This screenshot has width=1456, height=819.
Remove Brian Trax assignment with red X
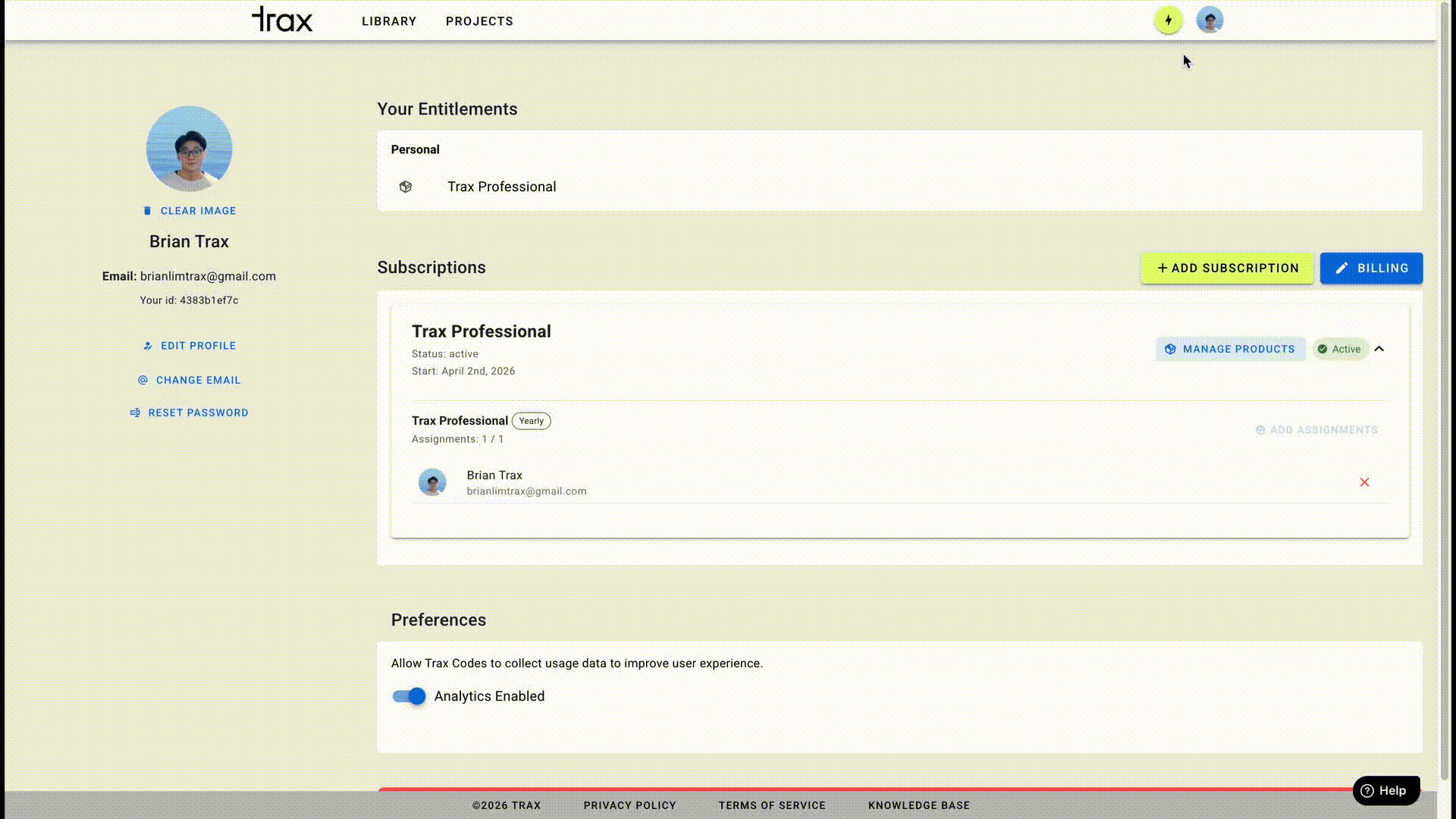[1364, 482]
